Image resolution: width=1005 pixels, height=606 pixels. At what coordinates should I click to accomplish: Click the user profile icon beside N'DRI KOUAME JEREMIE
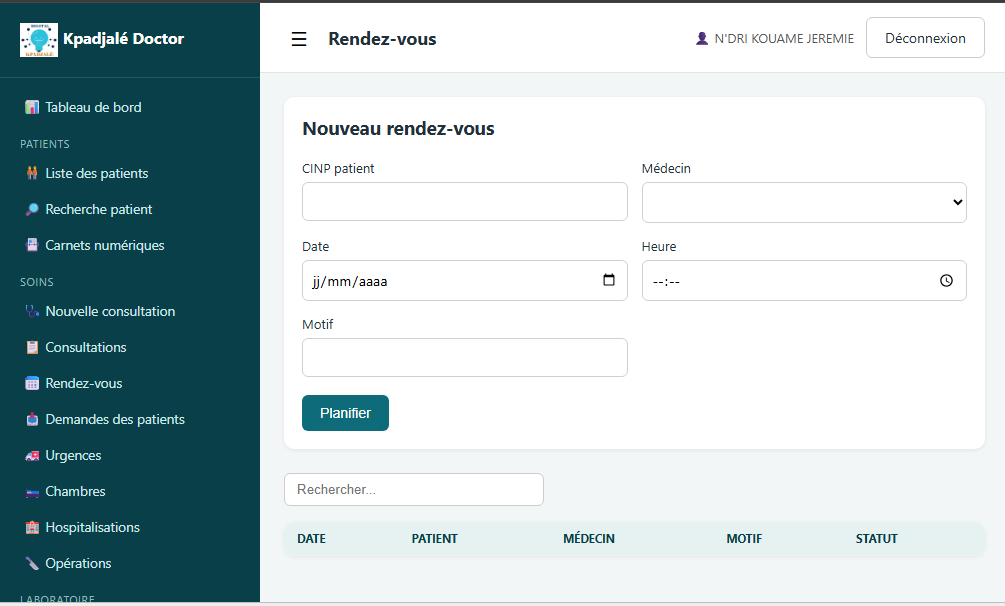702,38
